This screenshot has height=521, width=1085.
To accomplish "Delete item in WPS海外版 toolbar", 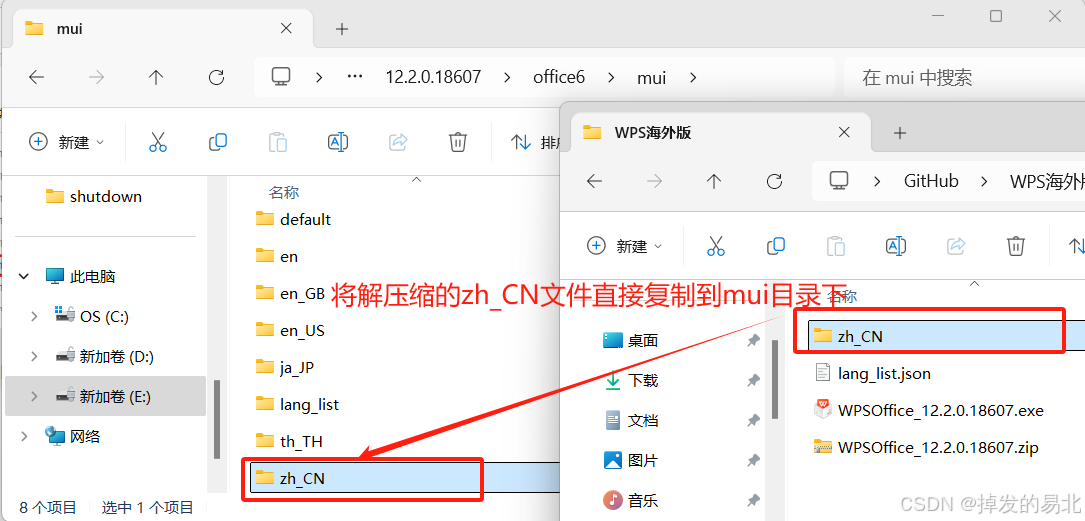I will [1016, 246].
